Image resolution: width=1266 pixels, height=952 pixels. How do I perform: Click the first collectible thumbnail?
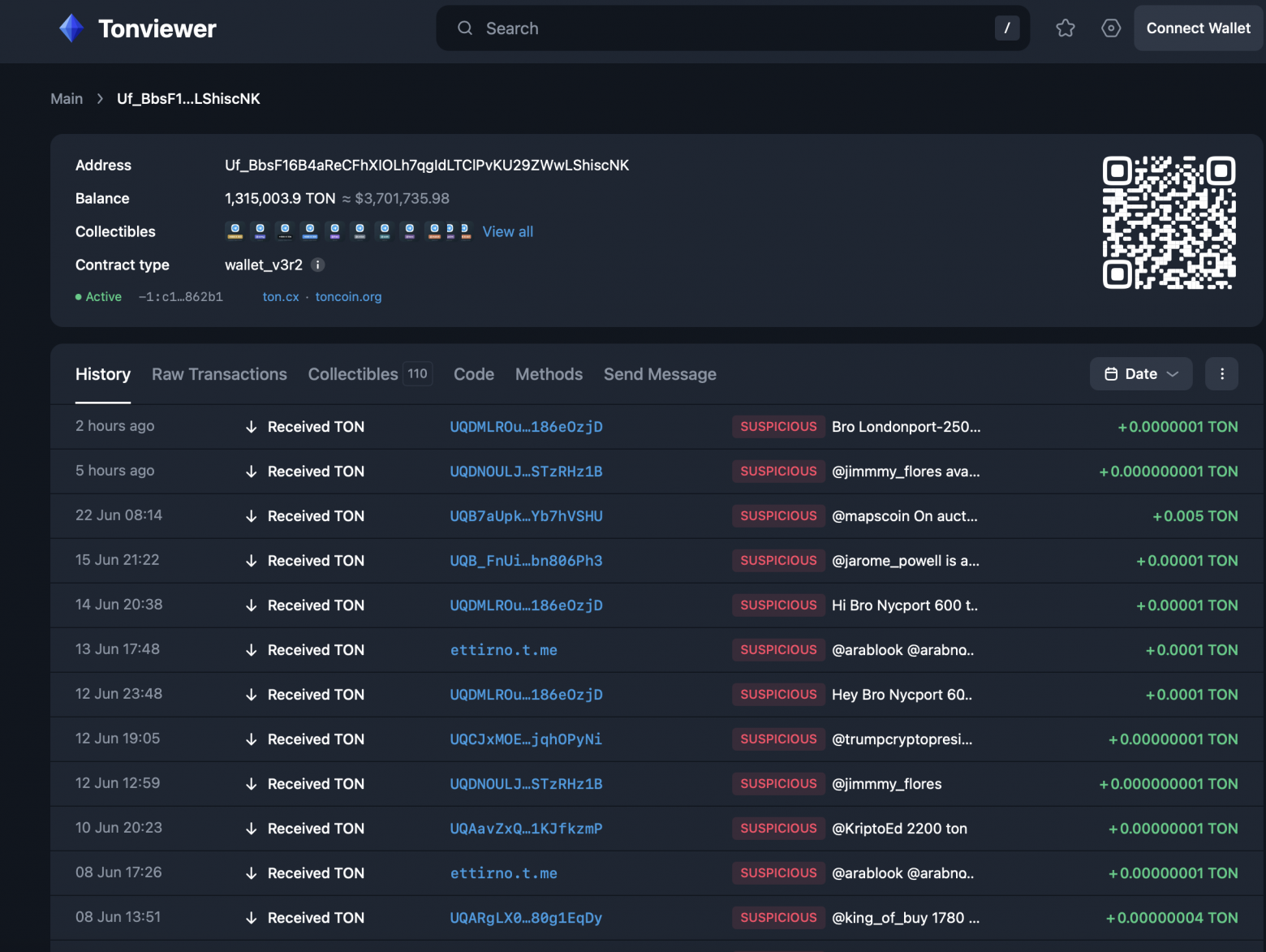235,231
